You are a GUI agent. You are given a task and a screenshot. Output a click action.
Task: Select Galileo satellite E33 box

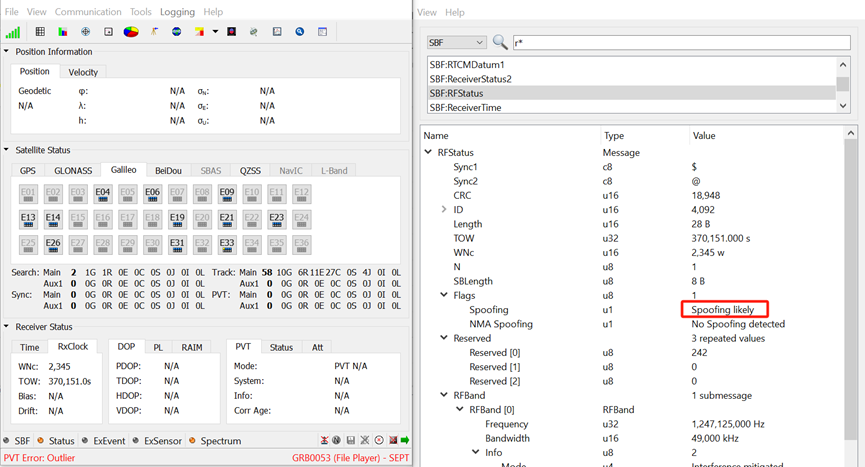(227, 245)
